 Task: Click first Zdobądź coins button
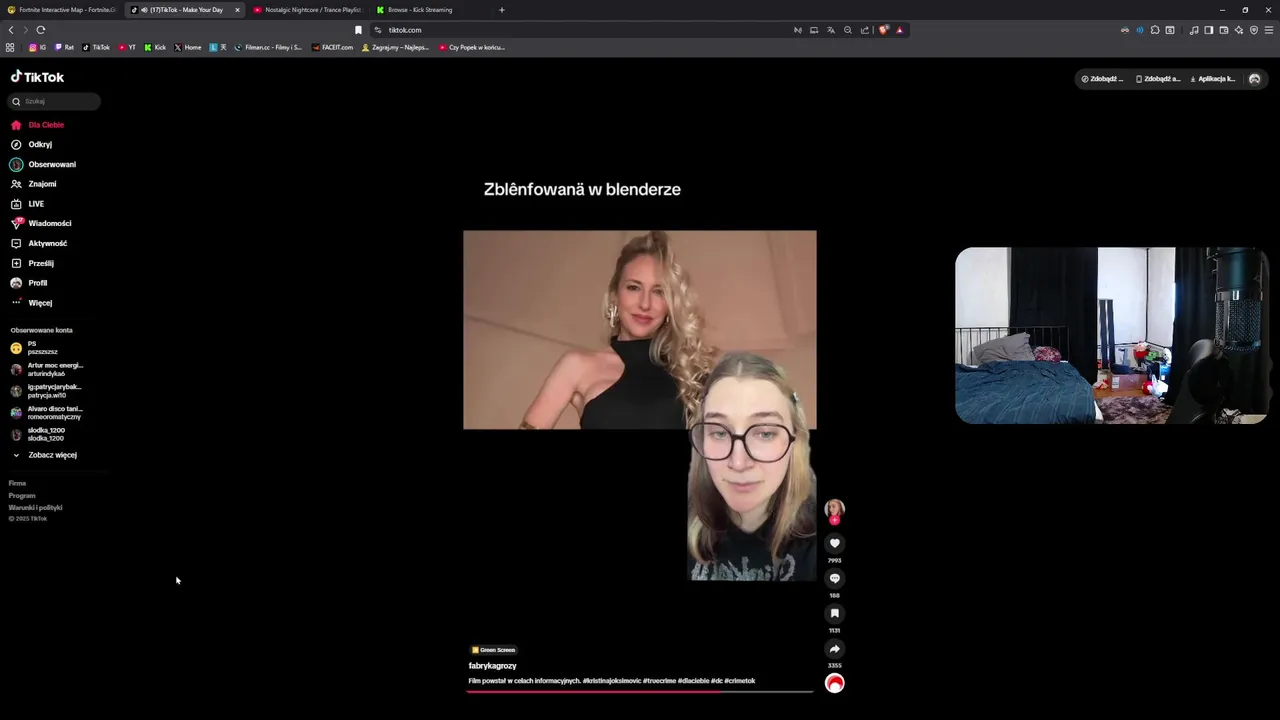pyautogui.click(x=1103, y=79)
